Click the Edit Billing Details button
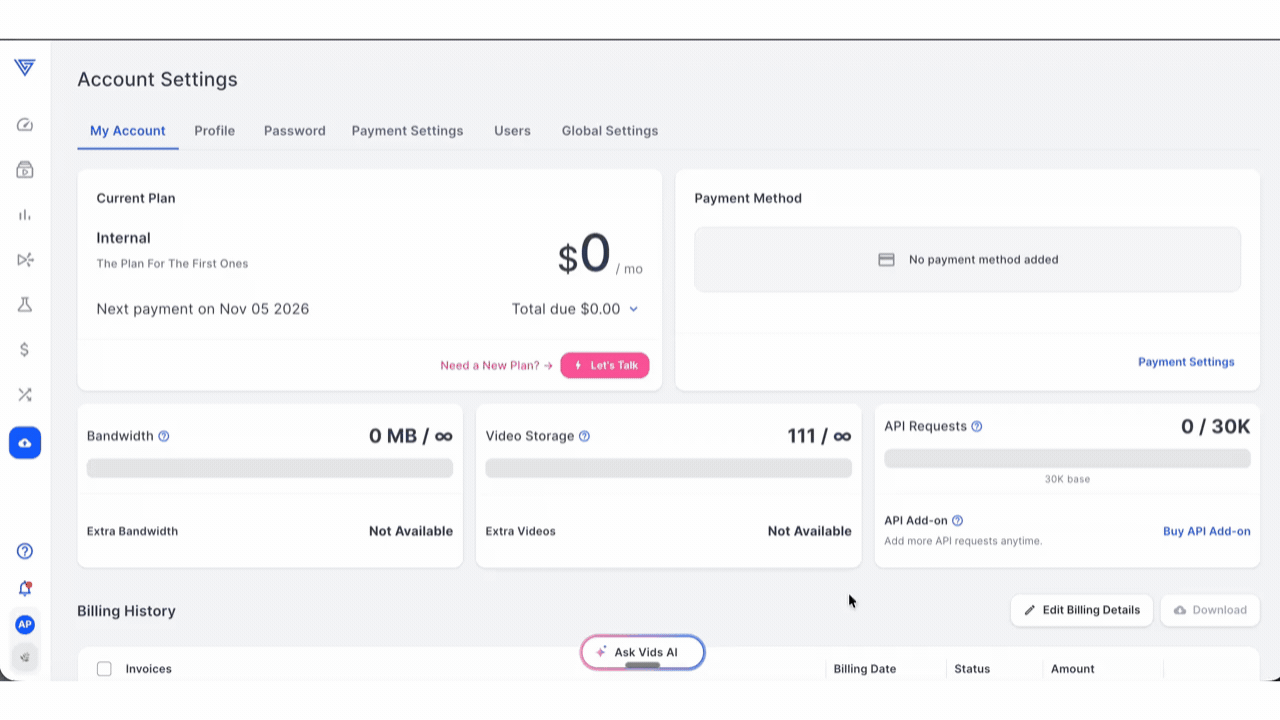Image resolution: width=1280 pixels, height=720 pixels. (1082, 610)
